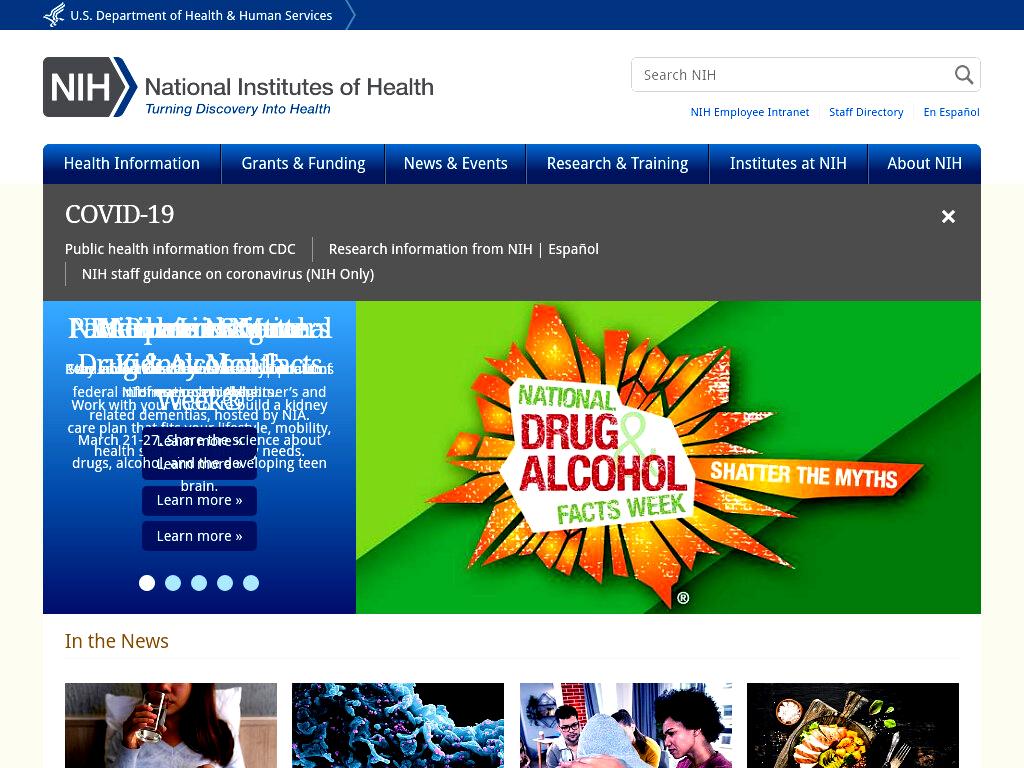Click the HHS eagle logo icon
Screen dimensions: 1024x768
click(54, 14)
